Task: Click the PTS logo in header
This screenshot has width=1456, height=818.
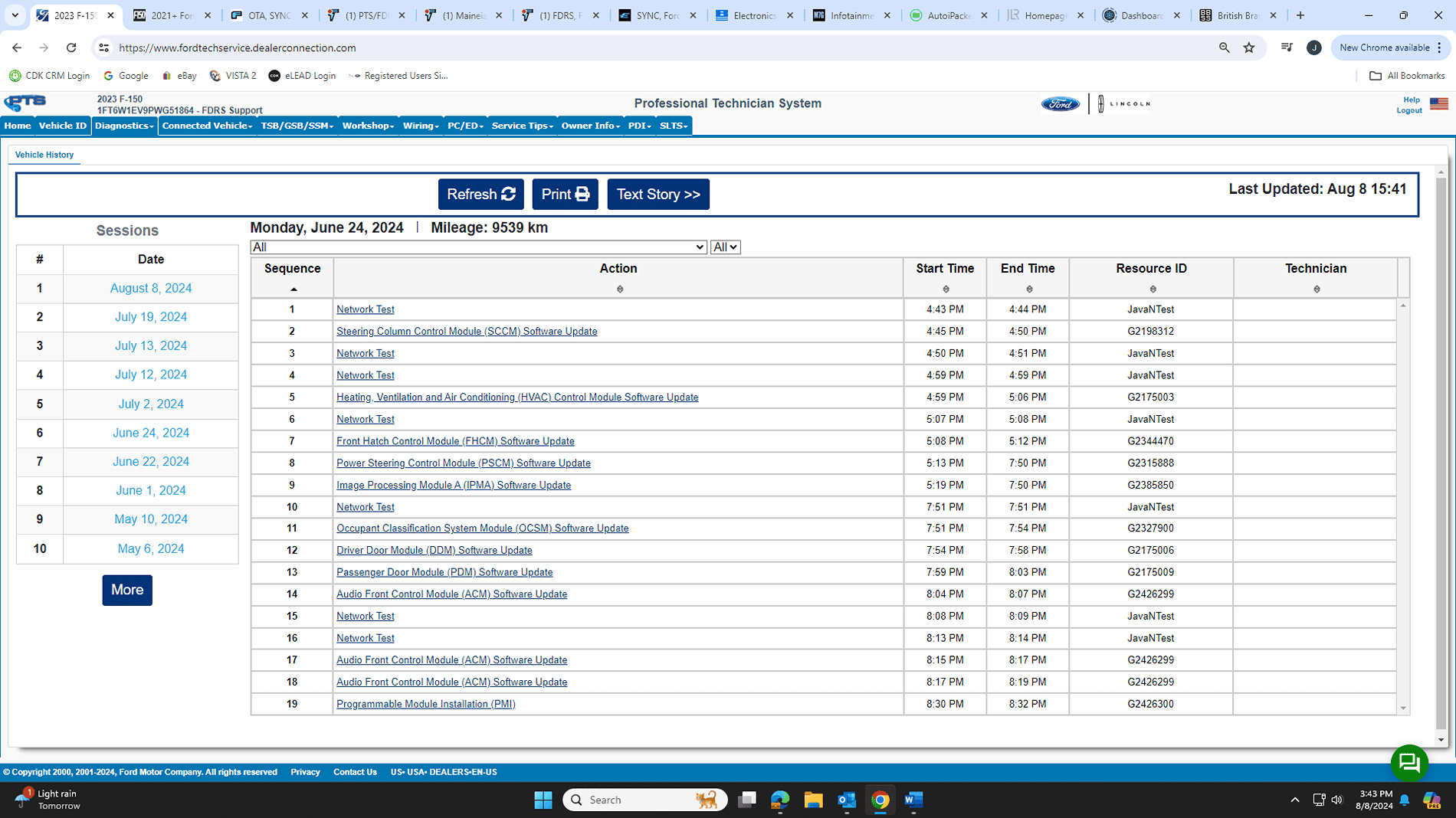Action: [25, 103]
